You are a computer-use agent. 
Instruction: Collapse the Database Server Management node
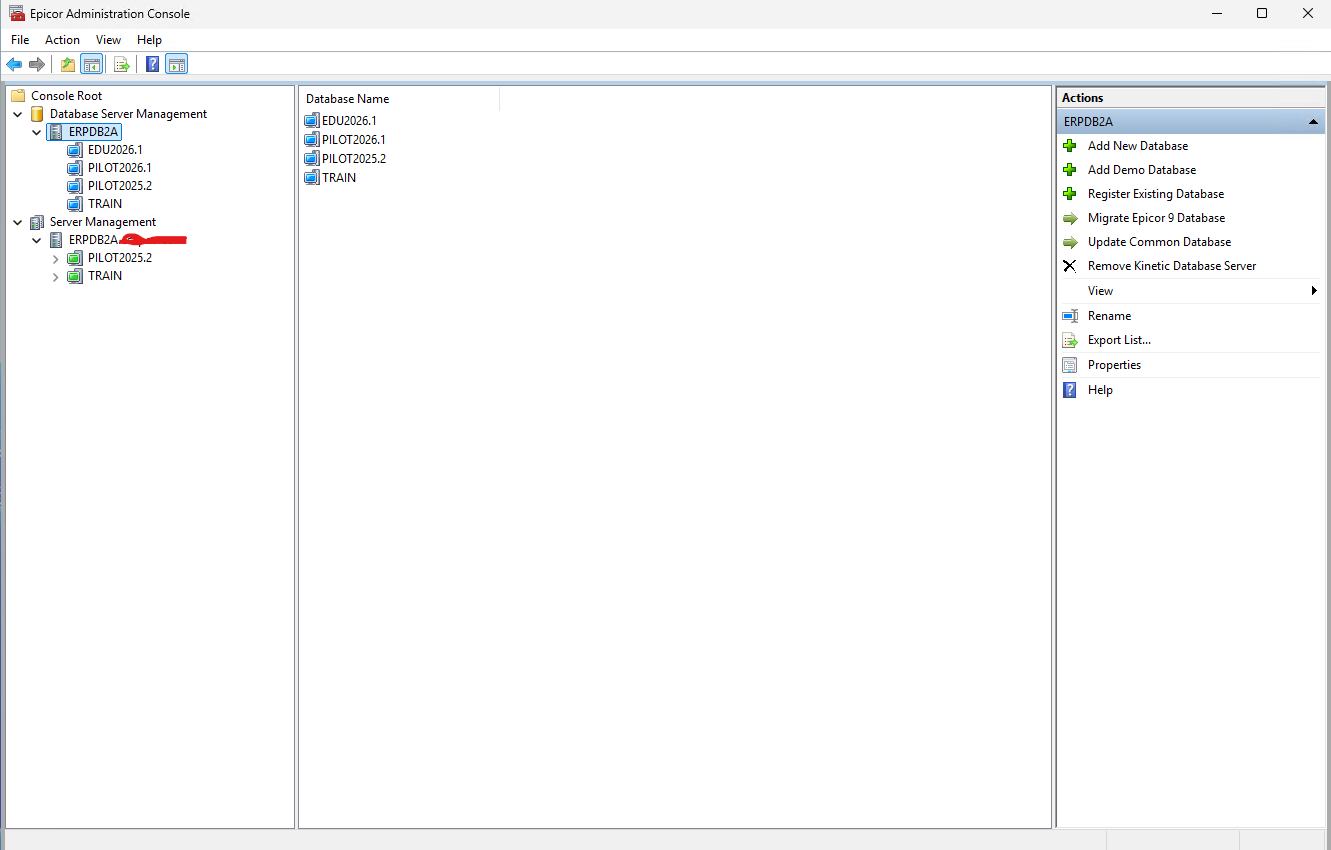(18, 114)
